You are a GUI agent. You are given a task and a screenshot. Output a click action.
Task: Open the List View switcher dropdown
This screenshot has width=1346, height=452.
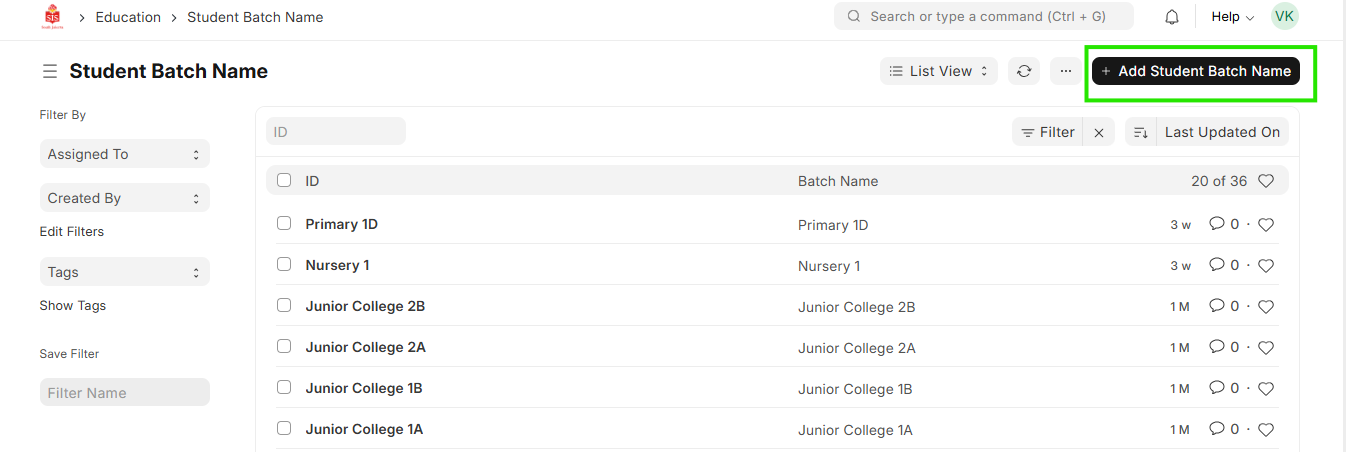point(939,71)
